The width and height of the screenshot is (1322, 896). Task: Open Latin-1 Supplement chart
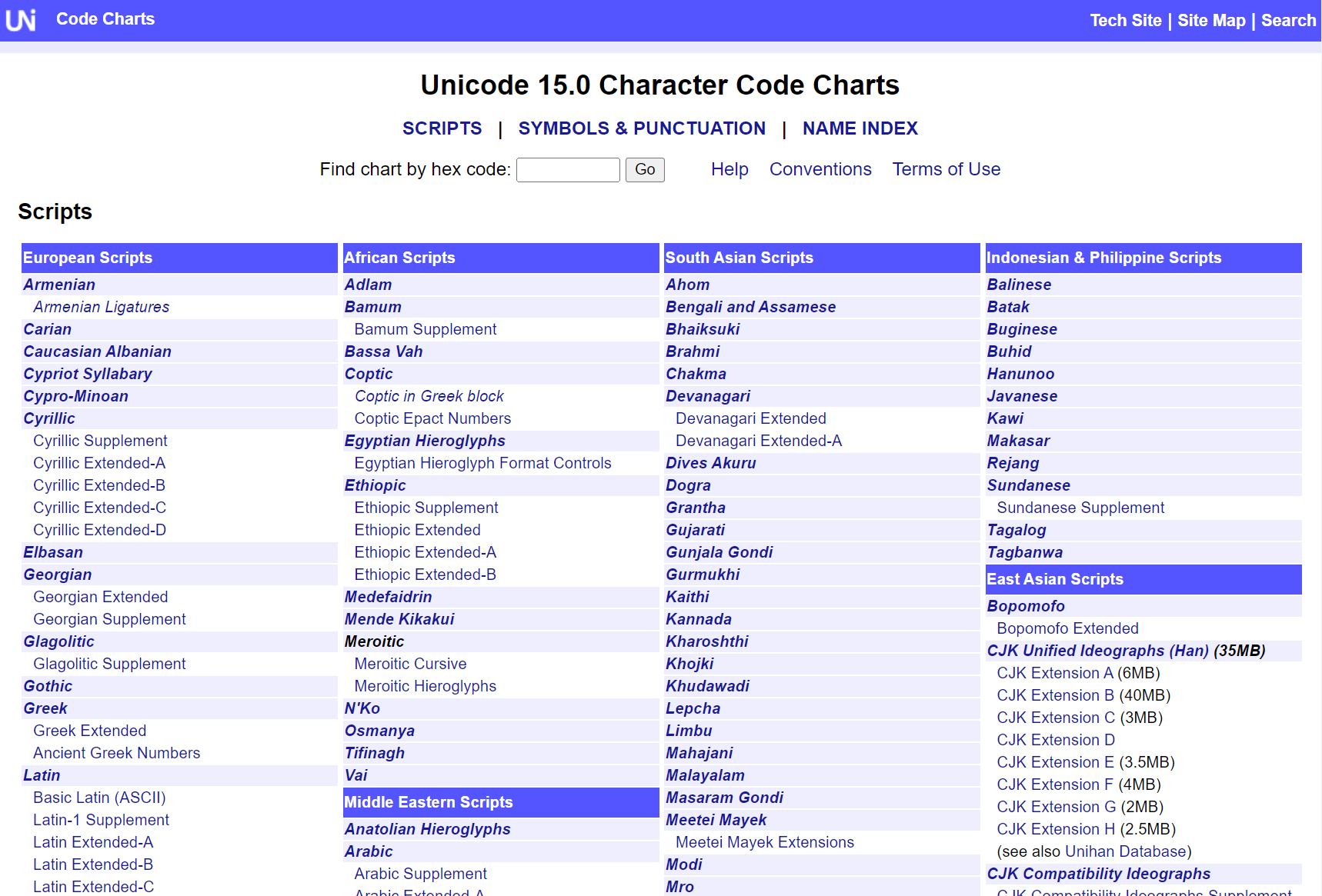coord(101,820)
